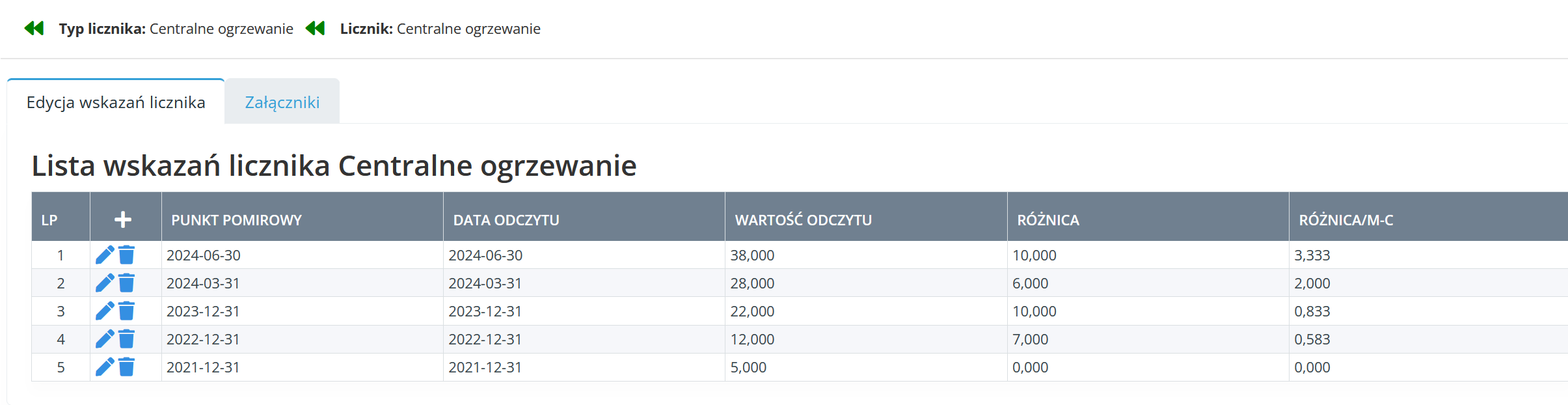This screenshot has height=405, width=1568.
Task: Switch to the Załączniki tab
Action: coord(282,102)
